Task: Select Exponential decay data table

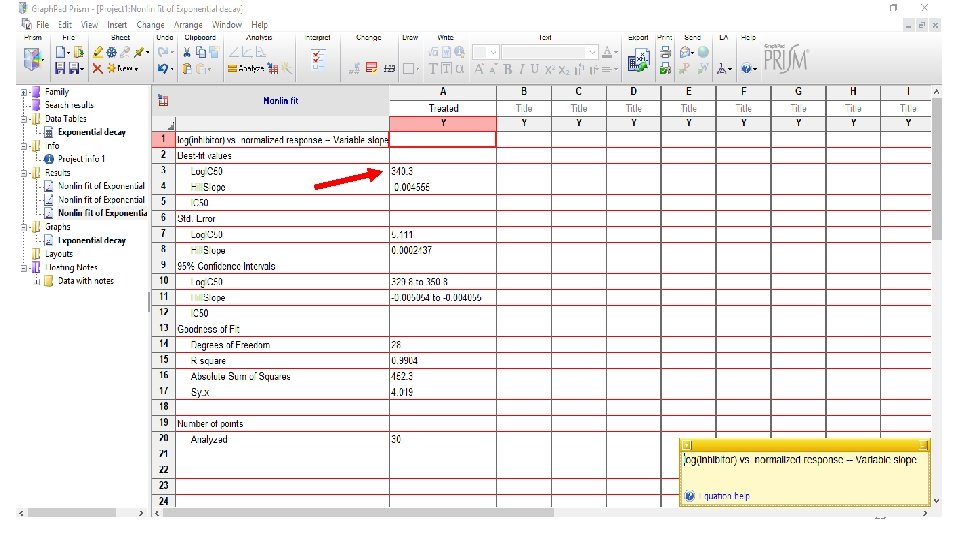Action: (92, 132)
